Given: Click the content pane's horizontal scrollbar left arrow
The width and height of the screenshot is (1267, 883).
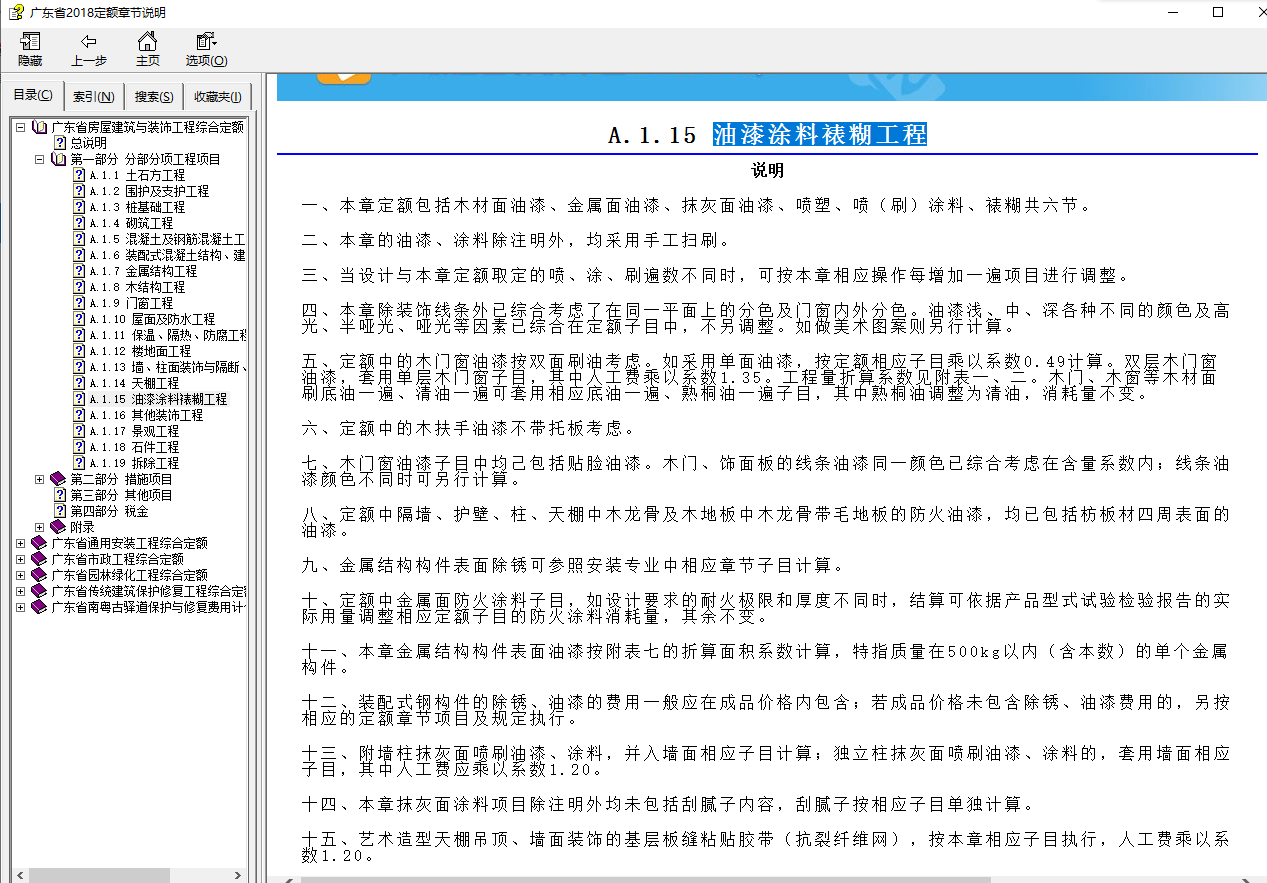Looking at the screenshot, I should pos(289,880).
